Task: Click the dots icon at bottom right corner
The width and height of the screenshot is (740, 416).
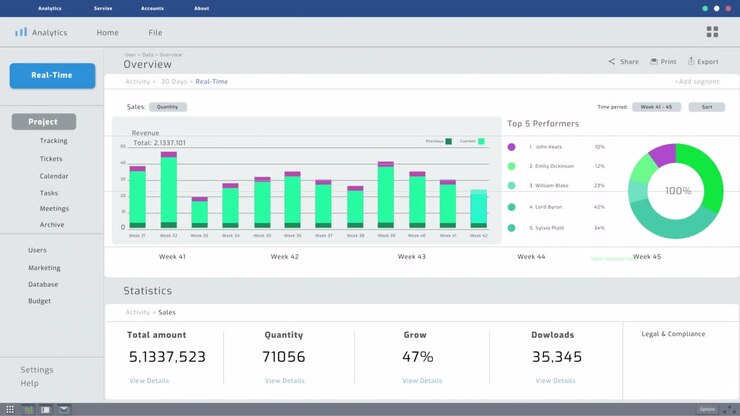Action: 731,410
